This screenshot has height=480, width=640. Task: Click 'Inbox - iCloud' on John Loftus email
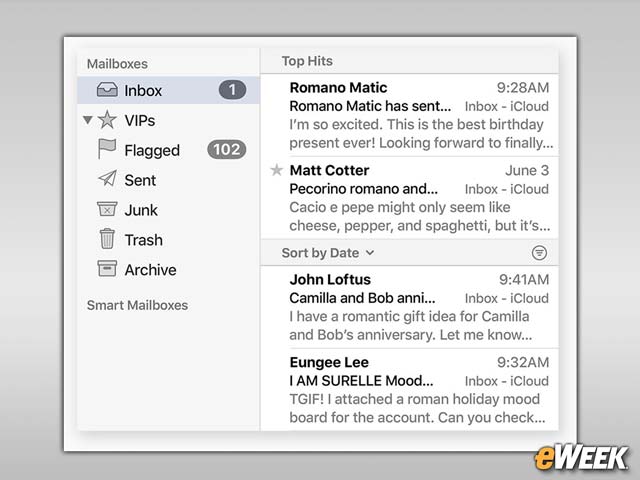tap(507, 298)
